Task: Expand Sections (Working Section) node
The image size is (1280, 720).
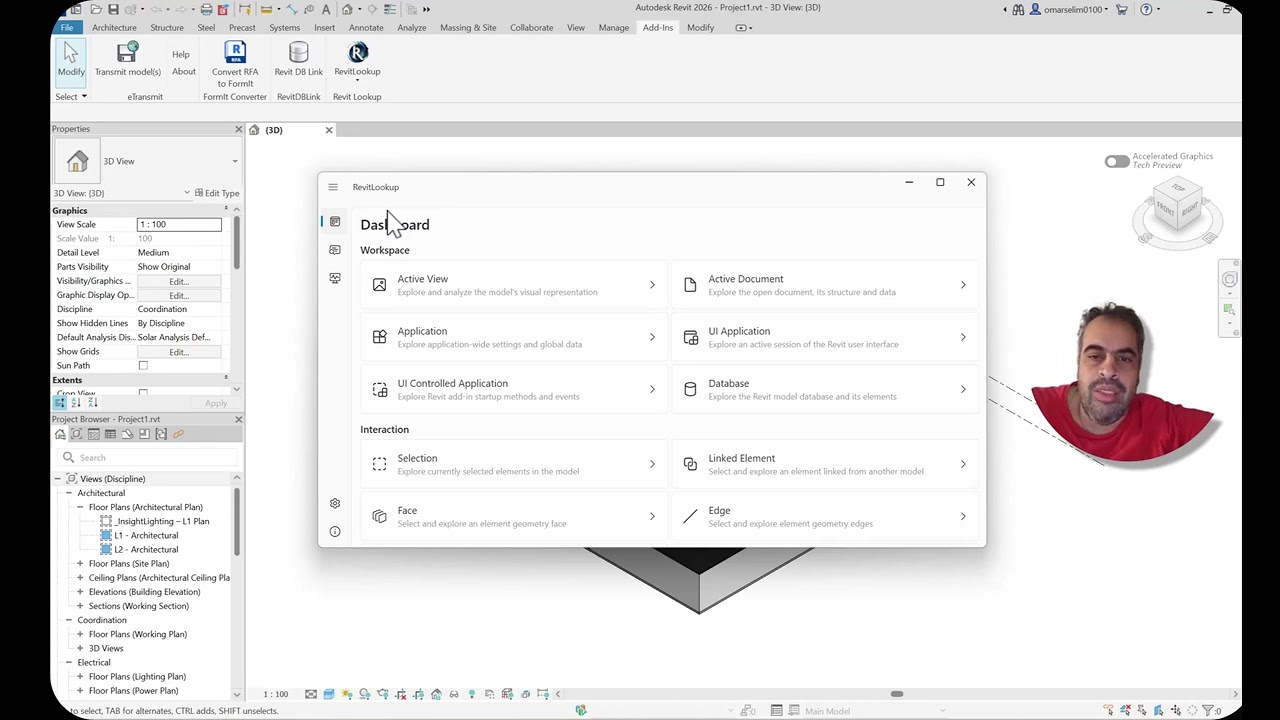Action: click(80, 606)
